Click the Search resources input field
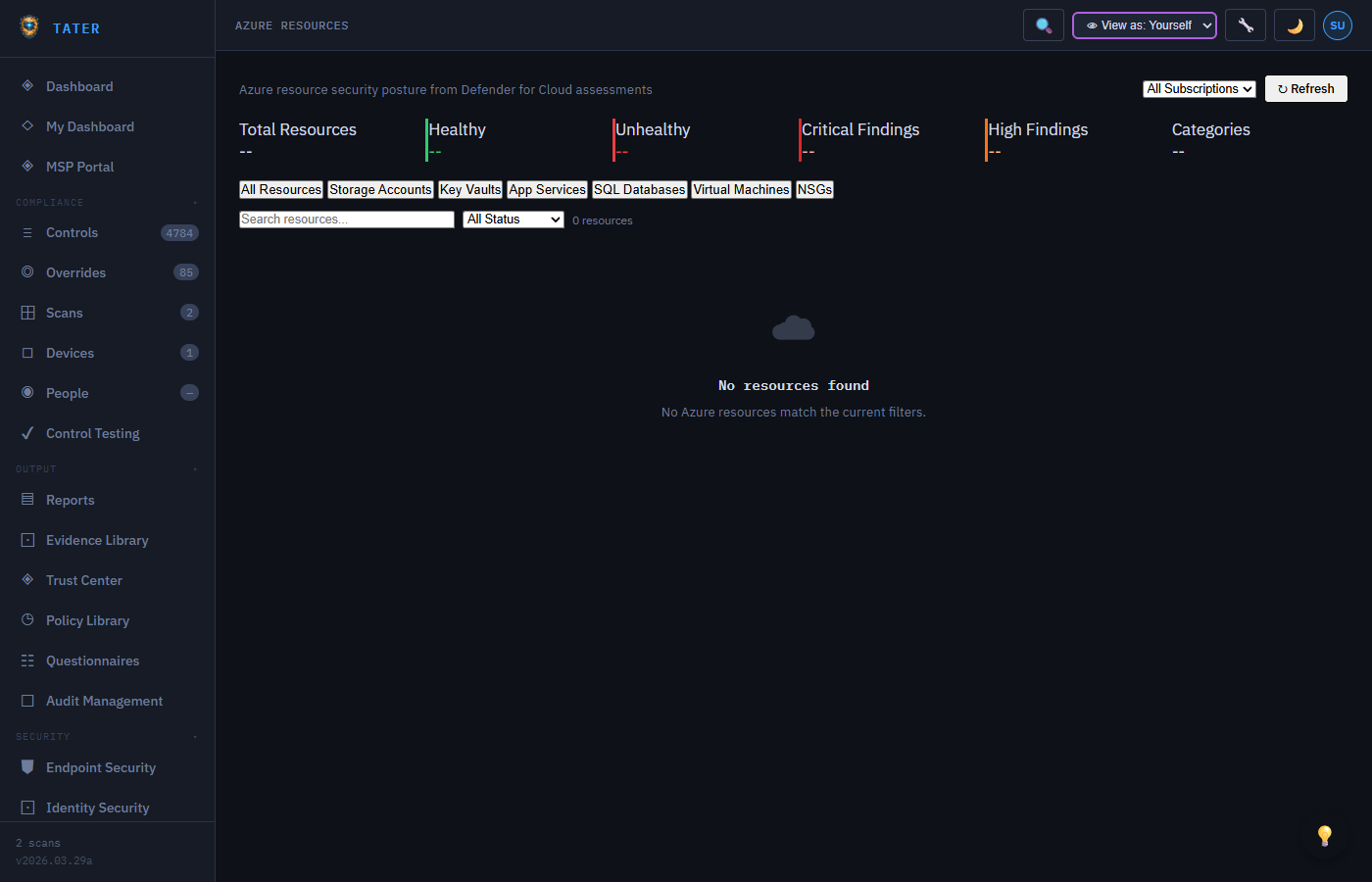The width and height of the screenshot is (1372, 882). (x=347, y=220)
